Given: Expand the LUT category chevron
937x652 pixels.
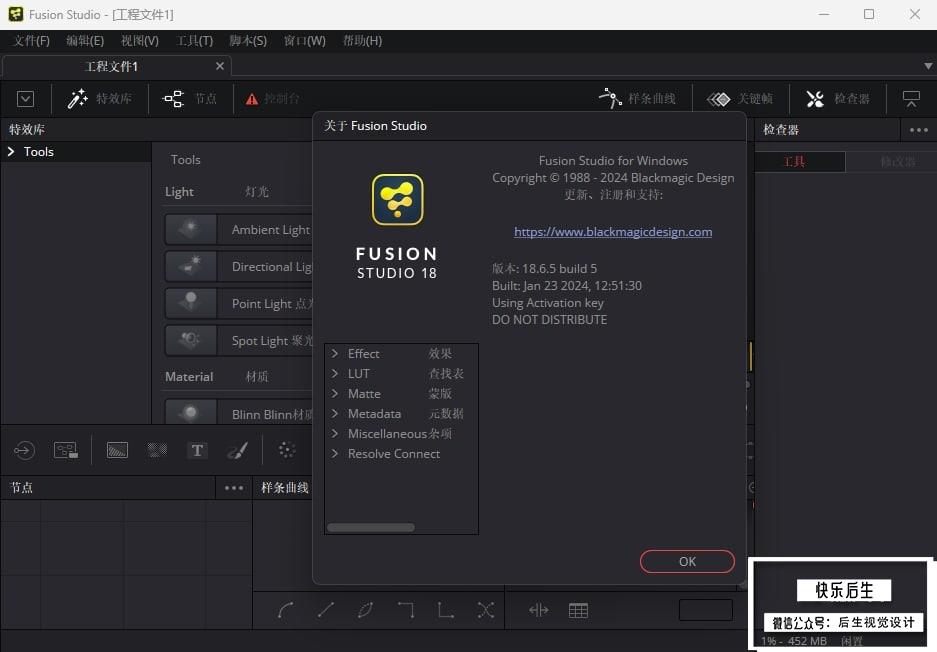Looking at the screenshot, I should click(335, 374).
